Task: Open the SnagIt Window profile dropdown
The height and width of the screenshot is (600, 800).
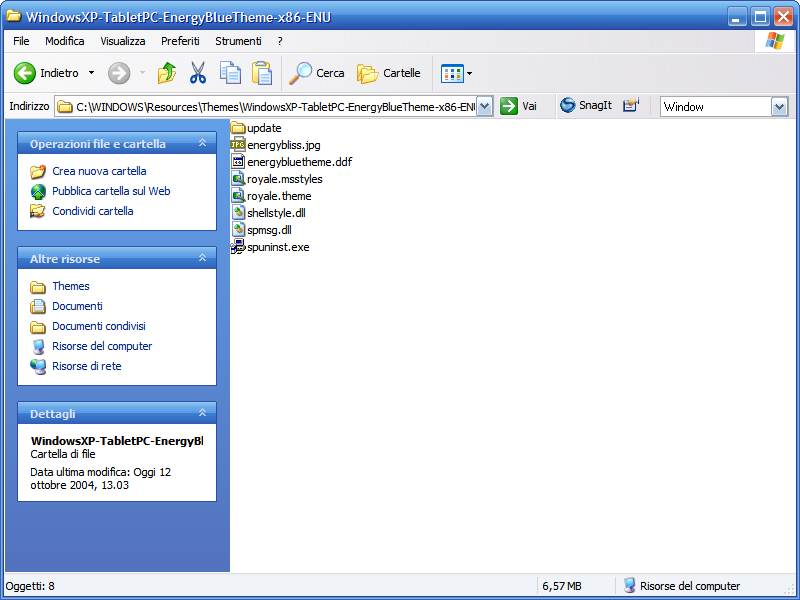Action: tap(779, 107)
